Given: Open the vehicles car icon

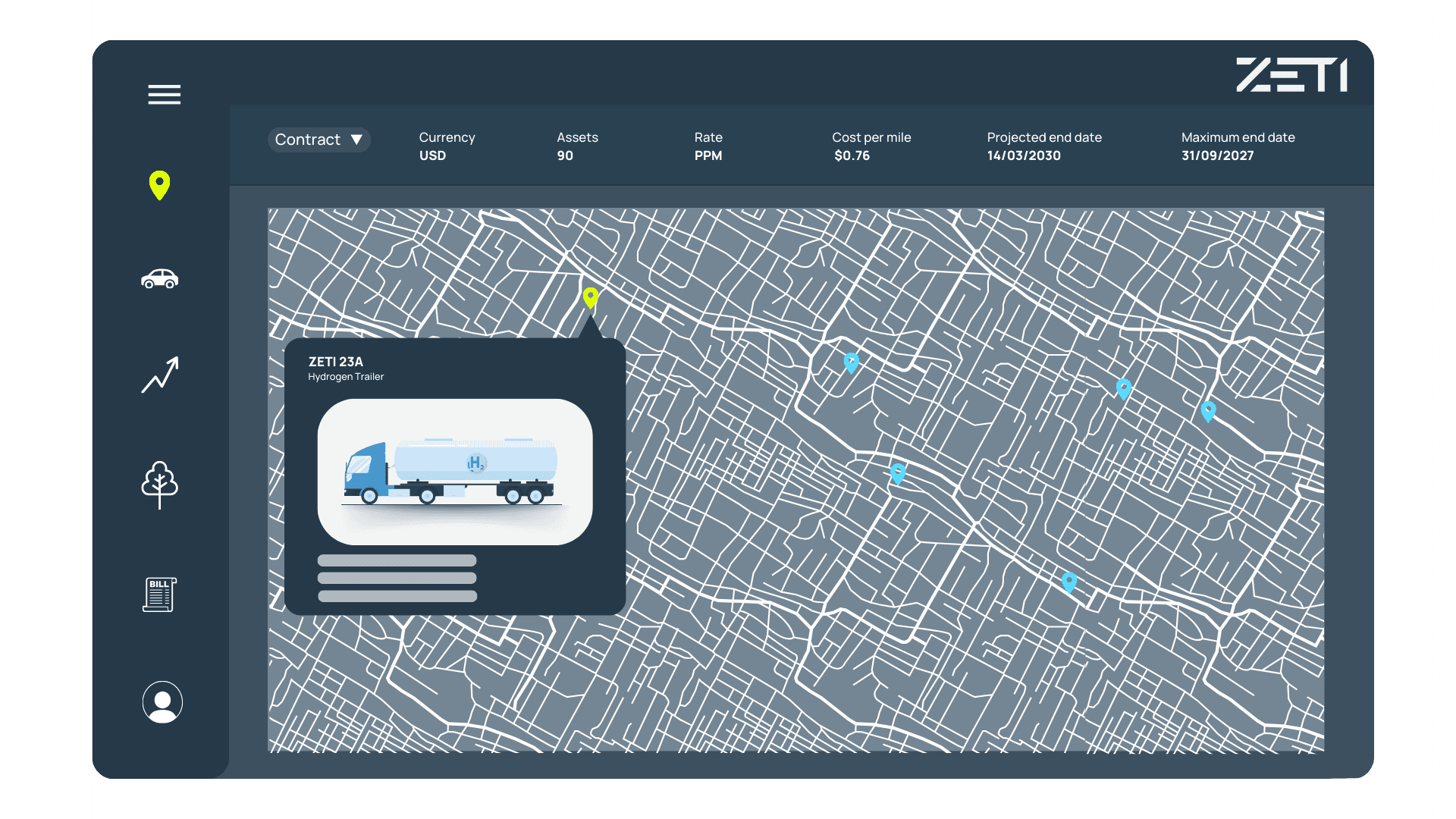Looking at the screenshot, I should click(x=159, y=279).
